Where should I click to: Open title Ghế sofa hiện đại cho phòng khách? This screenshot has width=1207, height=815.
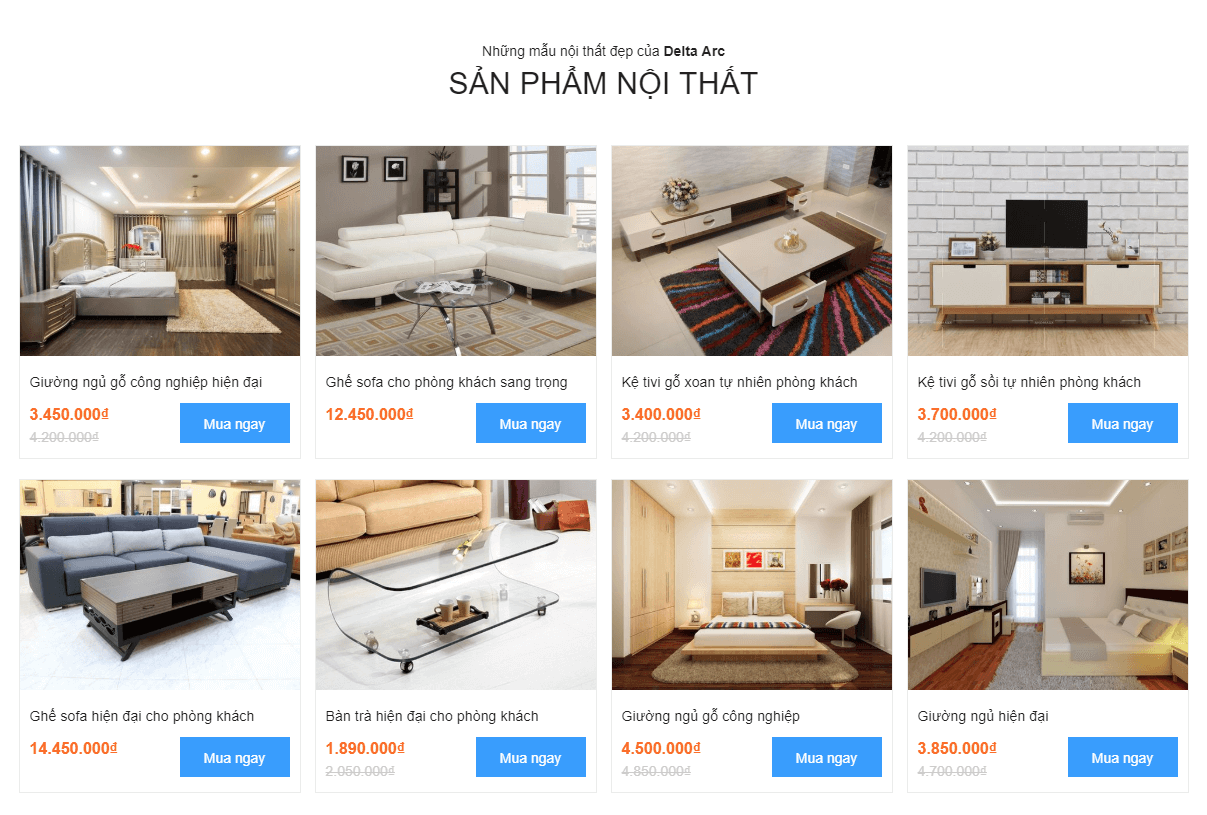click(x=142, y=716)
